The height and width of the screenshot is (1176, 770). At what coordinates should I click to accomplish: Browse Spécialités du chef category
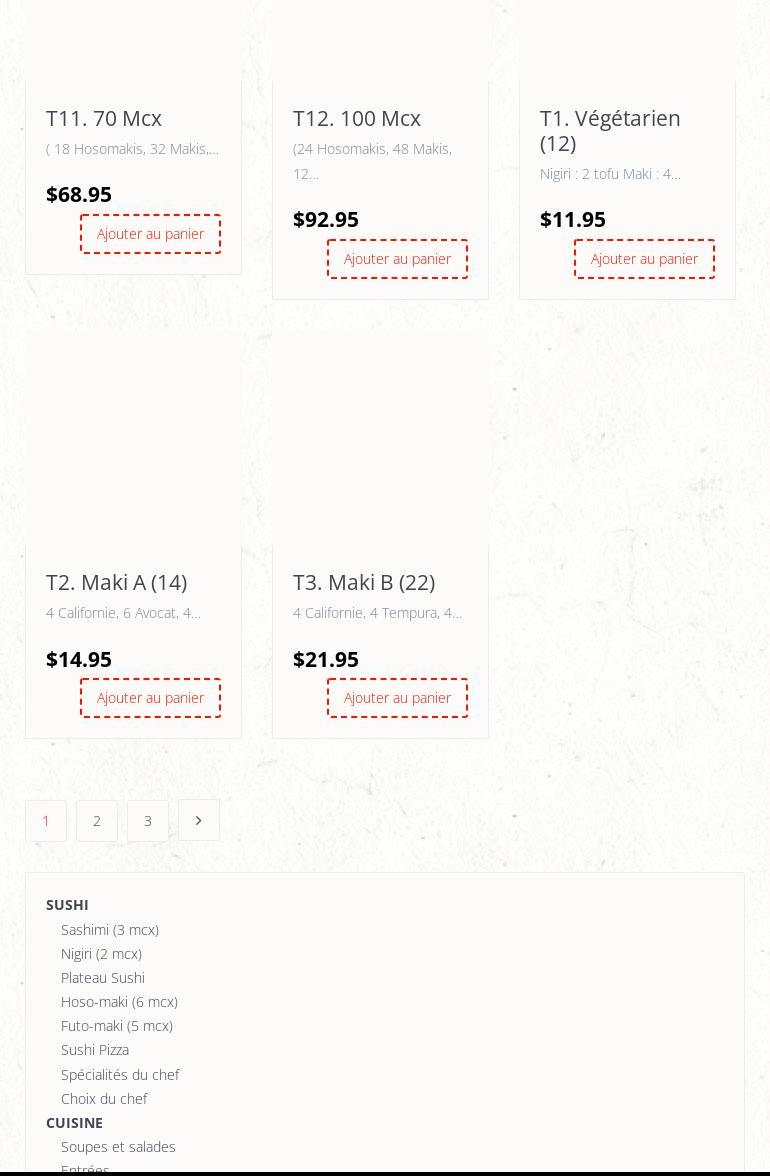tap(120, 1075)
